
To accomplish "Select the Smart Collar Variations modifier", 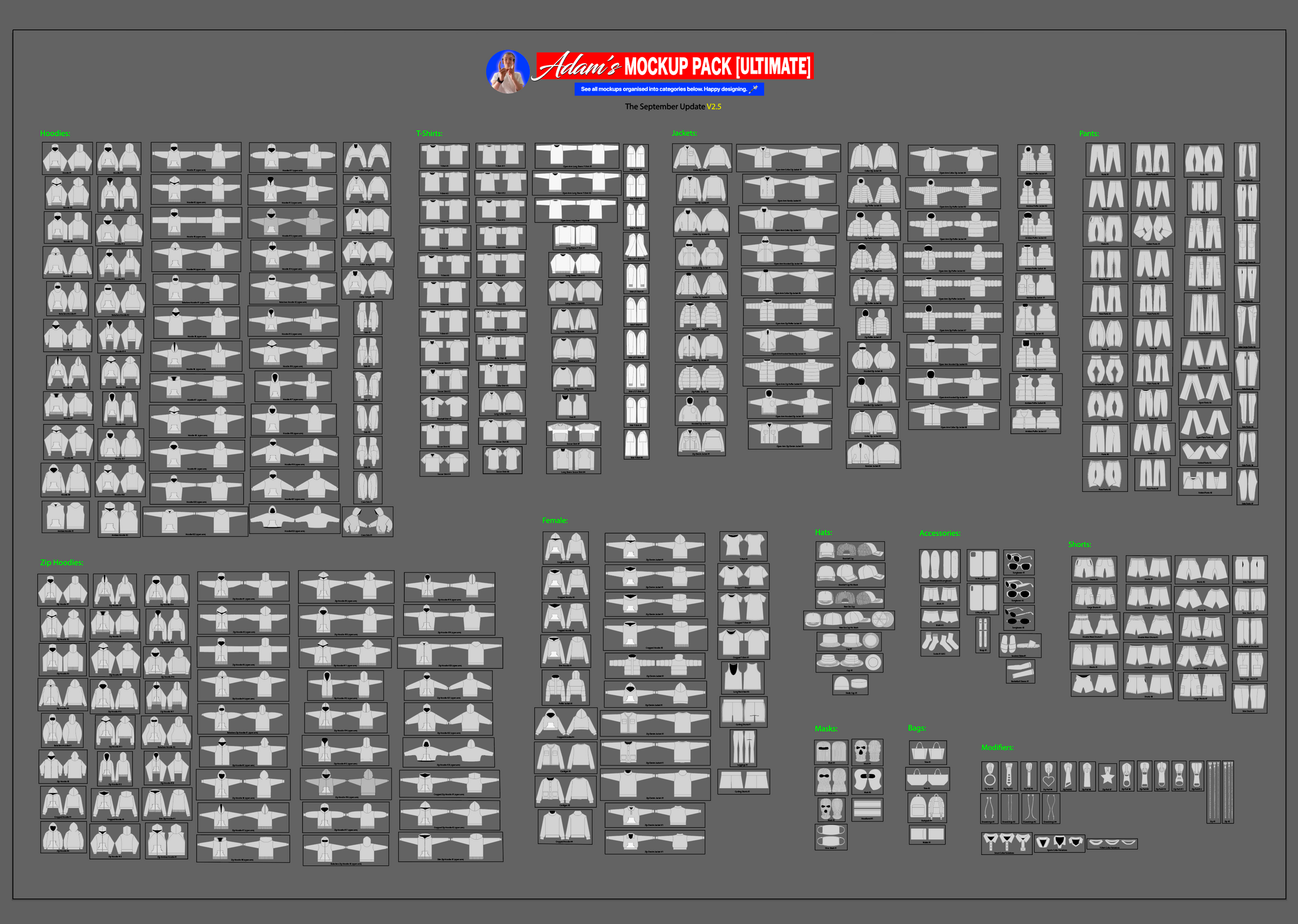I will point(1006,843).
